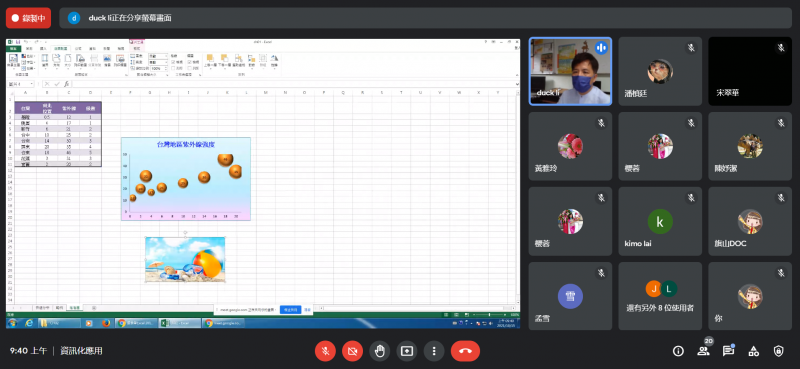
Task: Switch to the Data ribbon tab
Action: coord(92,48)
